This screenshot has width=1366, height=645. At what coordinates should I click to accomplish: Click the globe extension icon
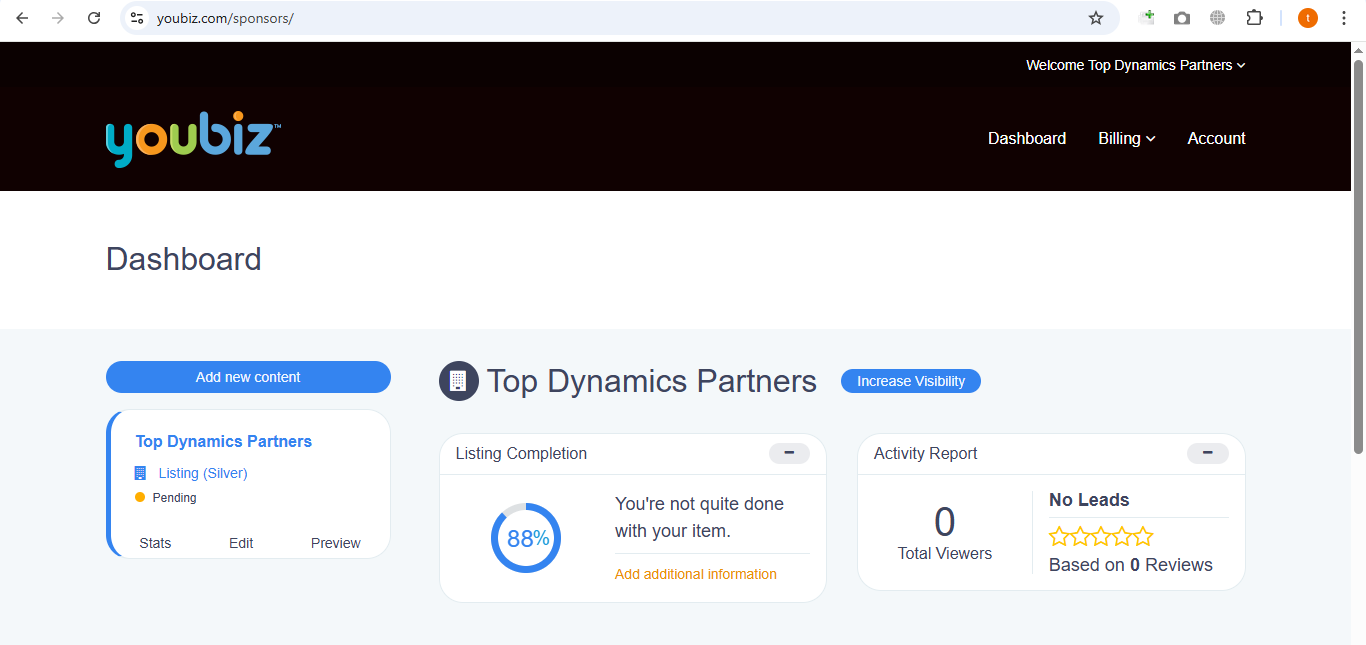pyautogui.click(x=1217, y=18)
